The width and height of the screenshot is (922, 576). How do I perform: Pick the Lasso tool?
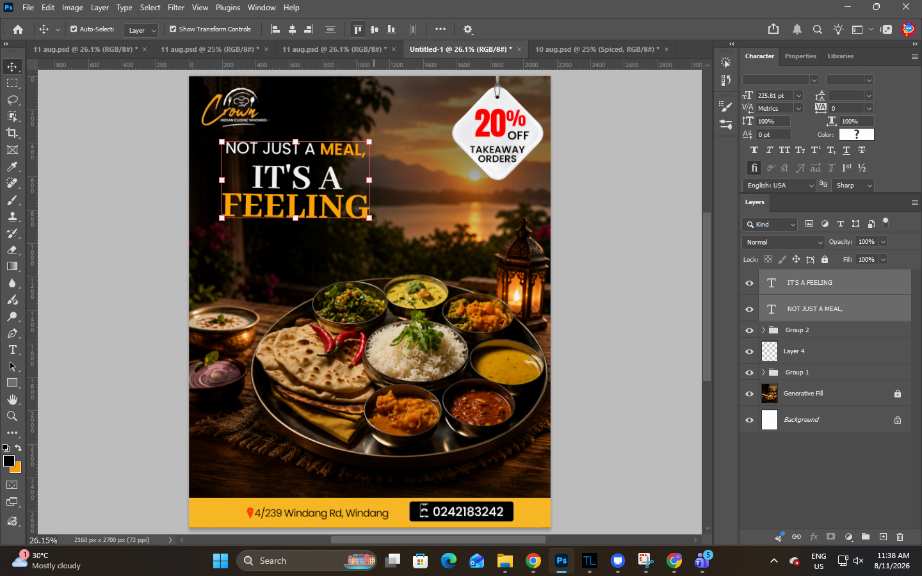pyautogui.click(x=12, y=100)
